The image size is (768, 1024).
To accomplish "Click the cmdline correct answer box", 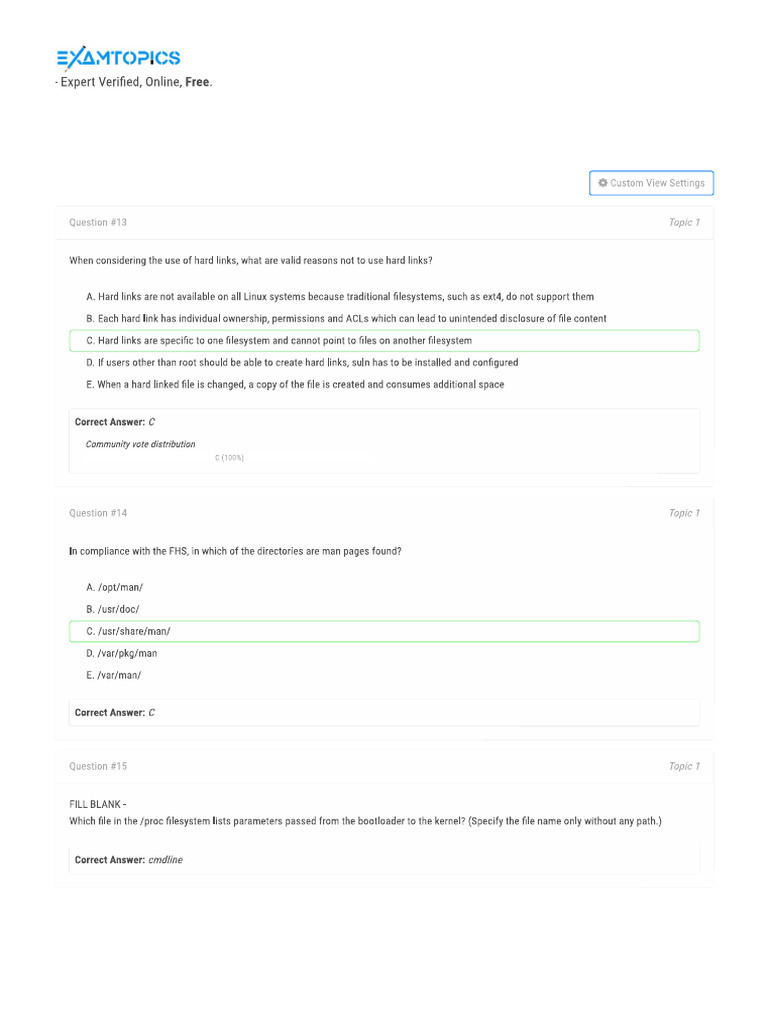I will (384, 860).
